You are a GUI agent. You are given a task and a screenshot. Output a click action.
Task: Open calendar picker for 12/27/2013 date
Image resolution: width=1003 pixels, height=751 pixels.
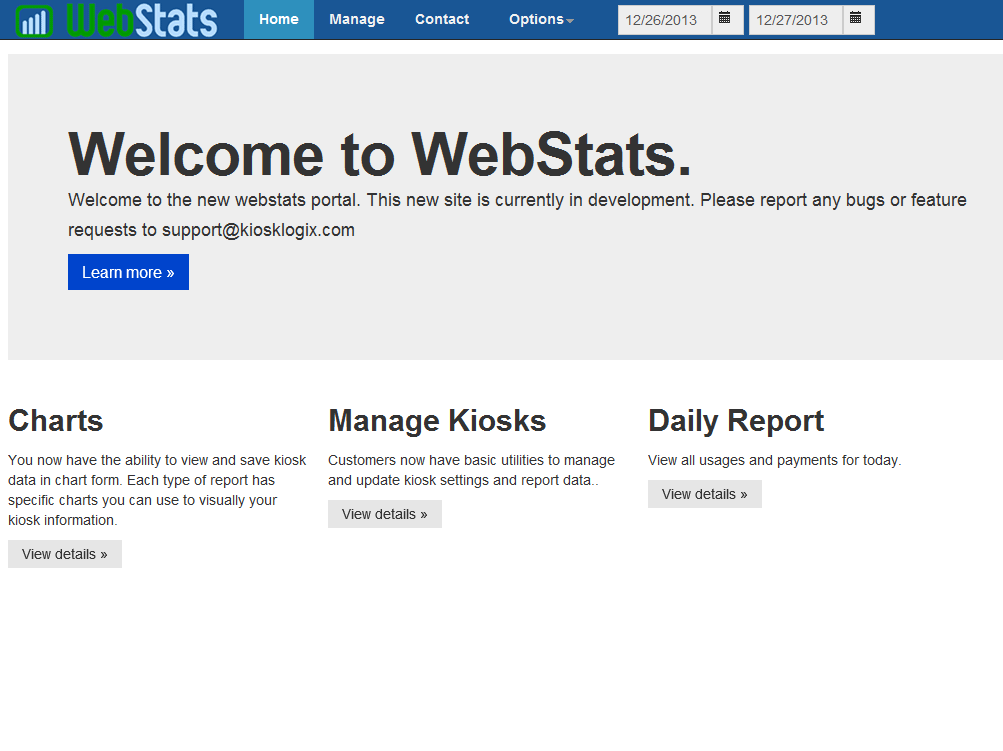click(x=858, y=20)
